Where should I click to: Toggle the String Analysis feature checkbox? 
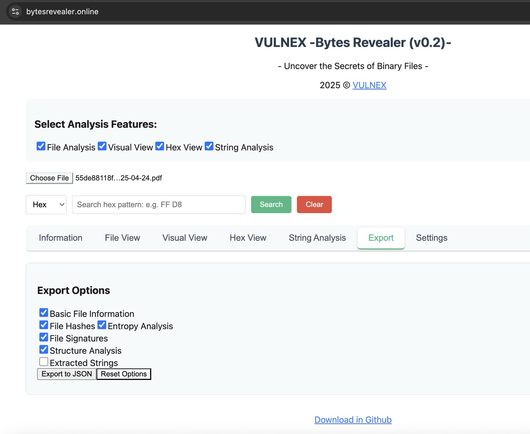click(x=209, y=146)
